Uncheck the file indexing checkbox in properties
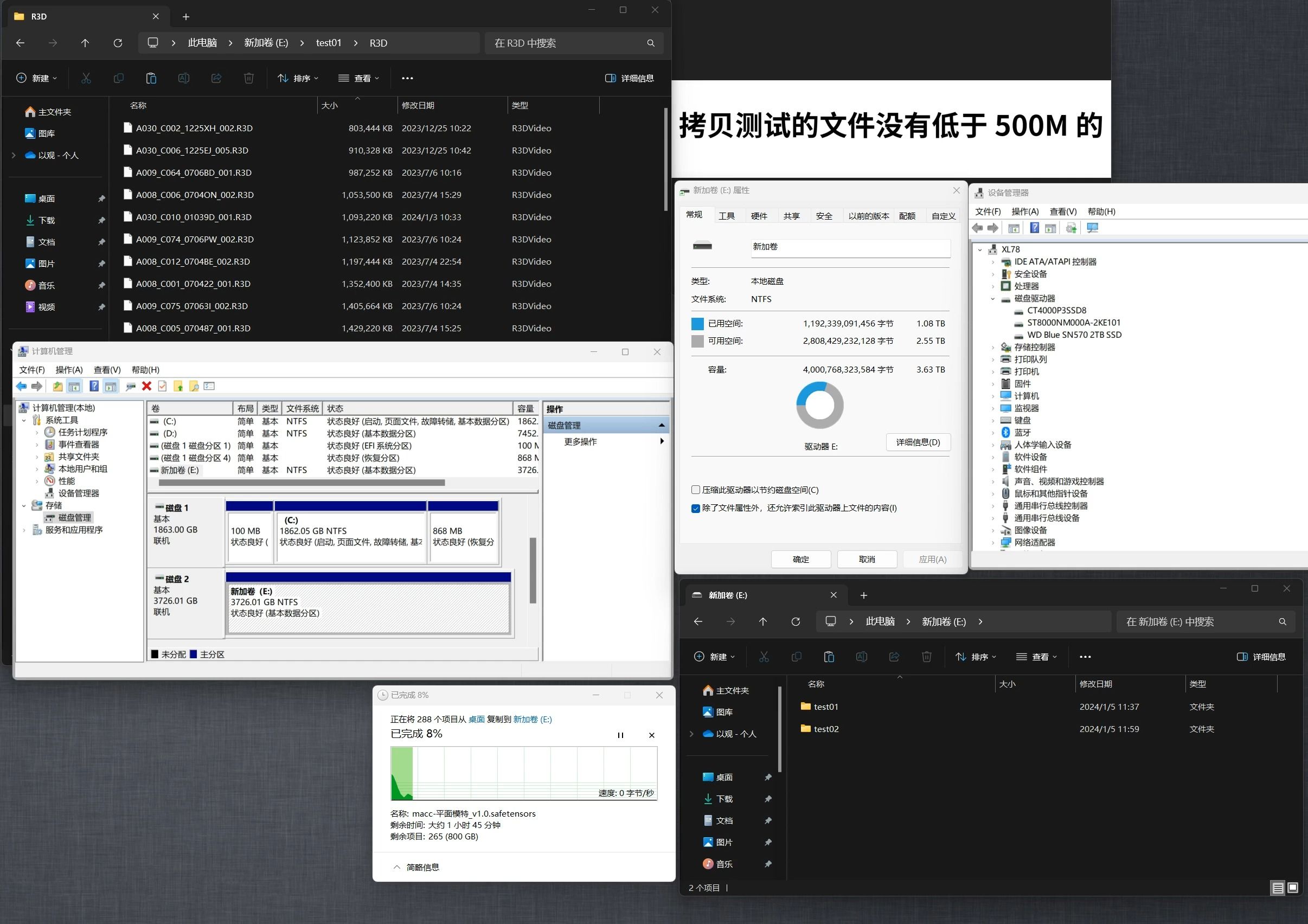The width and height of the screenshot is (1308, 924). pos(696,508)
